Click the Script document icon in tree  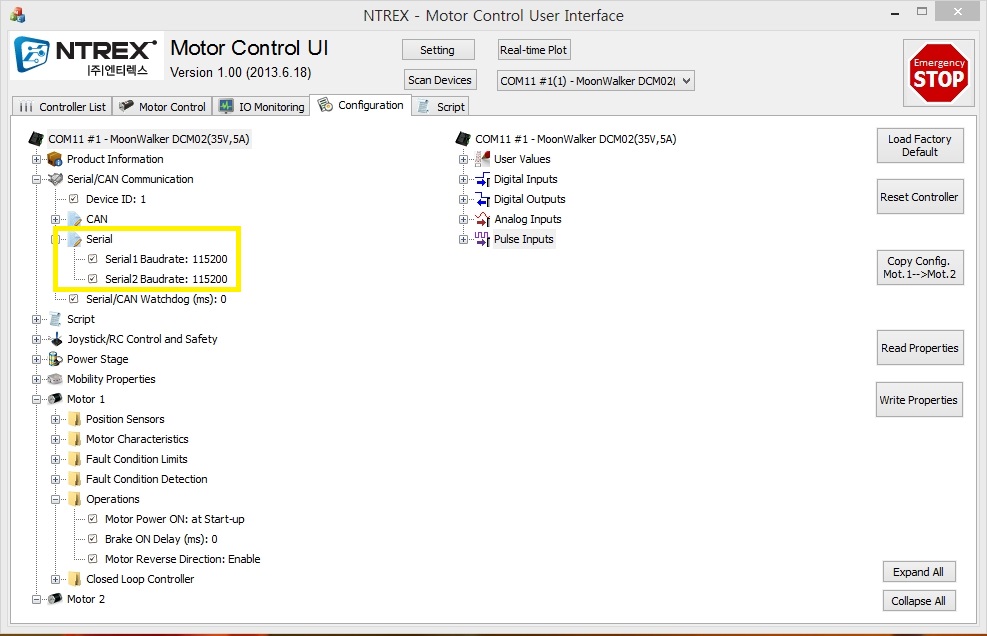[x=55, y=319]
